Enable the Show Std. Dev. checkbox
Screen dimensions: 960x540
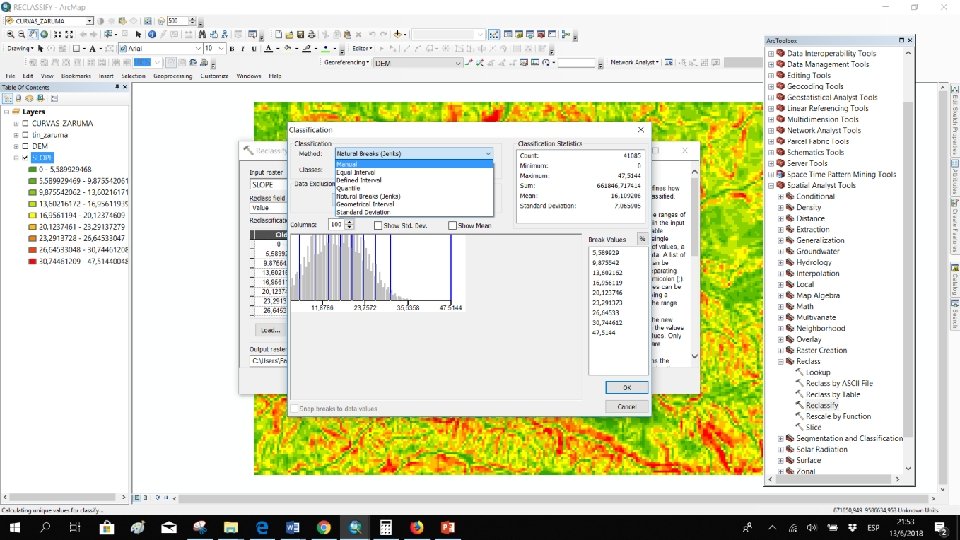(378, 225)
